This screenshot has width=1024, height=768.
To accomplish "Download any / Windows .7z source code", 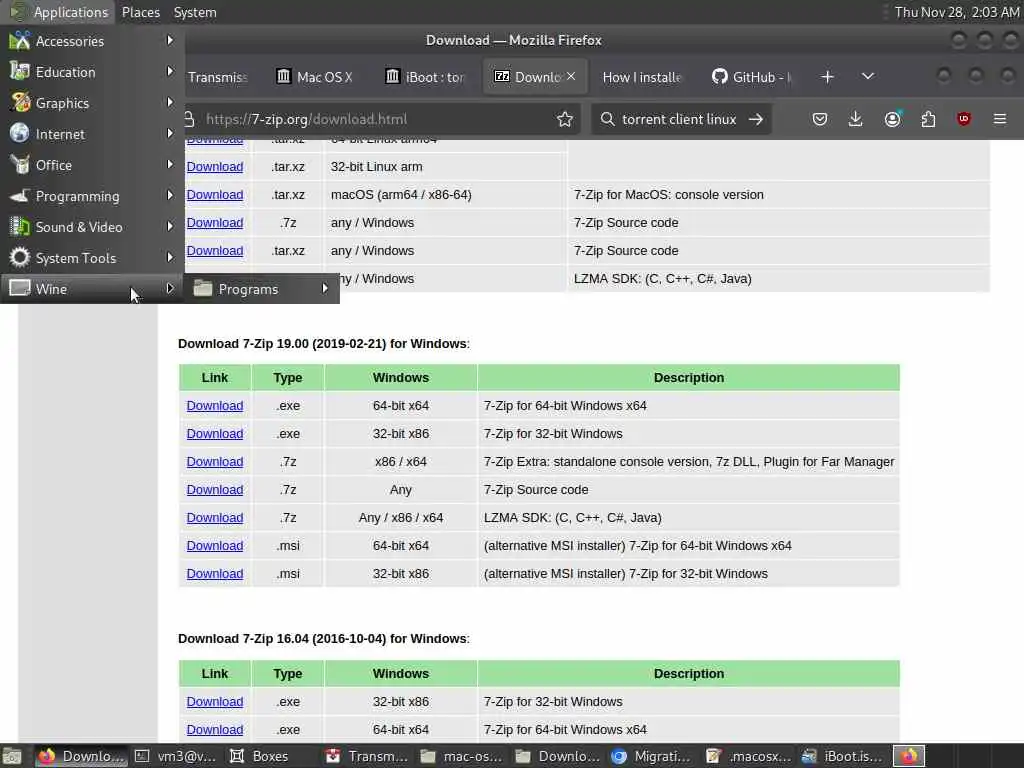I will (x=215, y=223).
